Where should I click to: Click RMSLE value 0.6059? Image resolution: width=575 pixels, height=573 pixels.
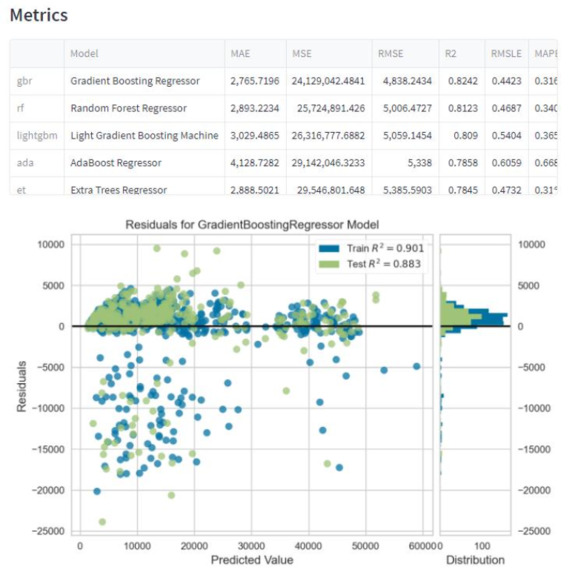click(506, 163)
